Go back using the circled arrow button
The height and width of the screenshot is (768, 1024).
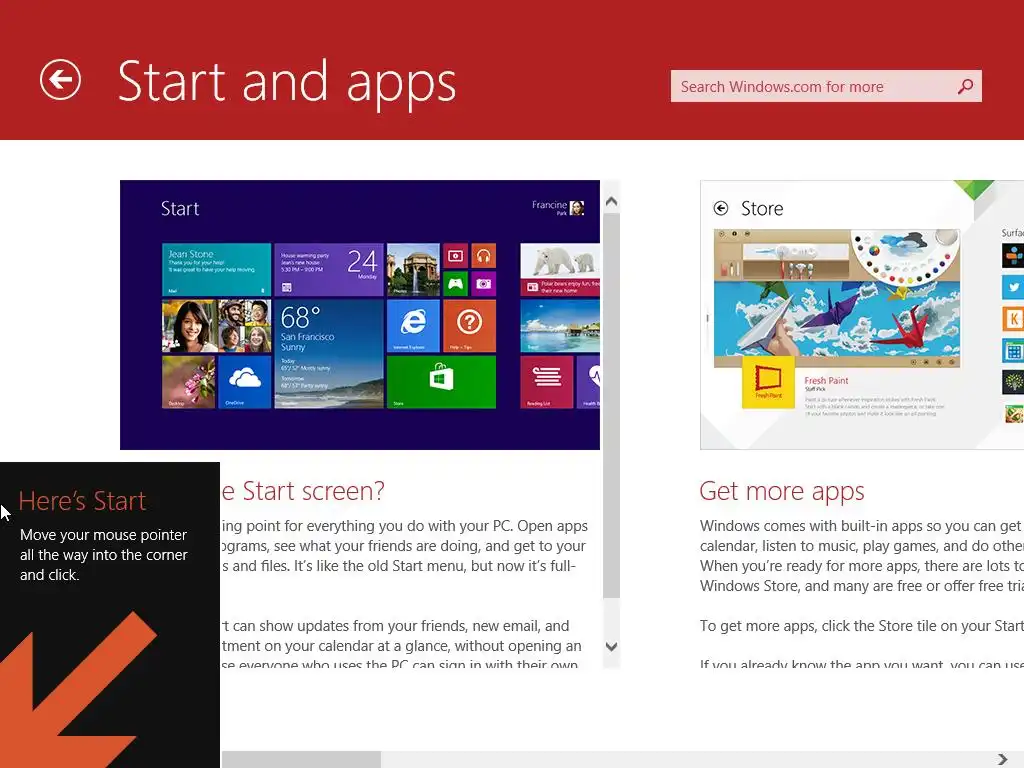[x=60, y=80]
